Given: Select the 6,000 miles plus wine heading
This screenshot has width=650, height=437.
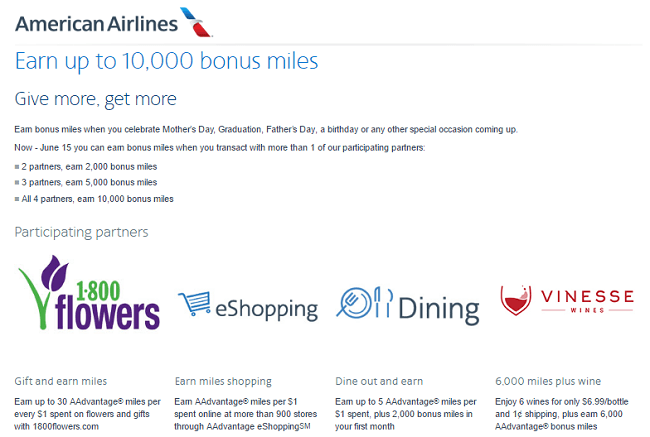Looking at the screenshot, I should click(548, 381).
